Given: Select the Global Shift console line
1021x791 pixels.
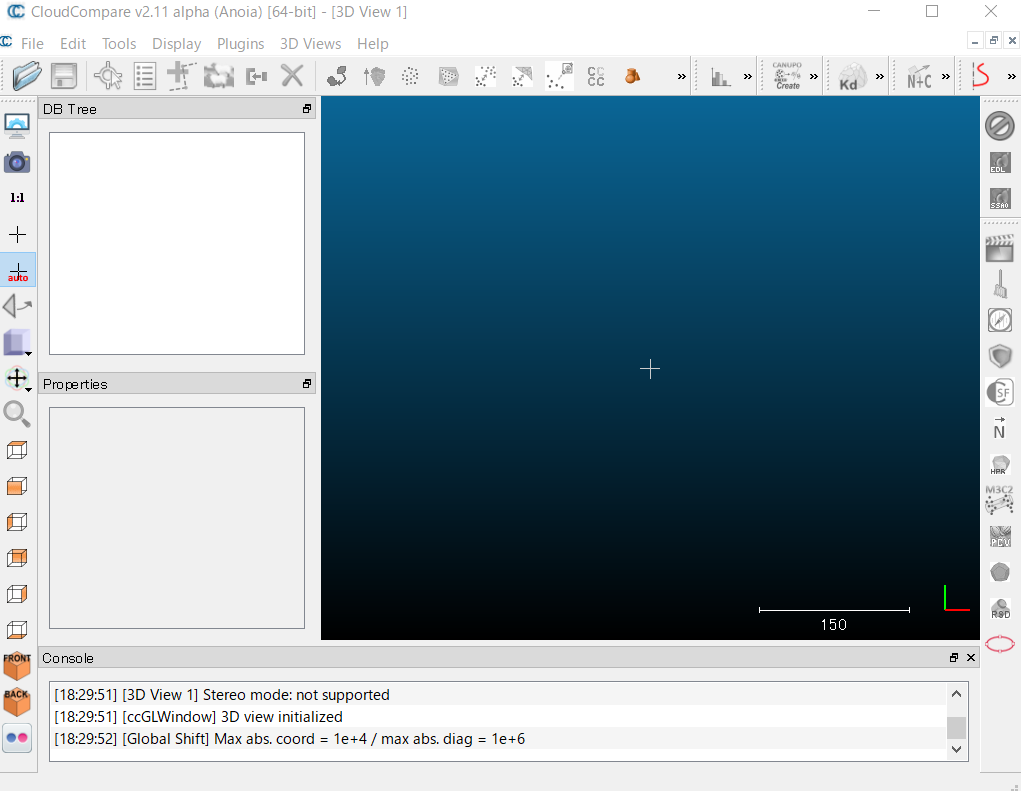Looking at the screenshot, I should click(x=498, y=739).
